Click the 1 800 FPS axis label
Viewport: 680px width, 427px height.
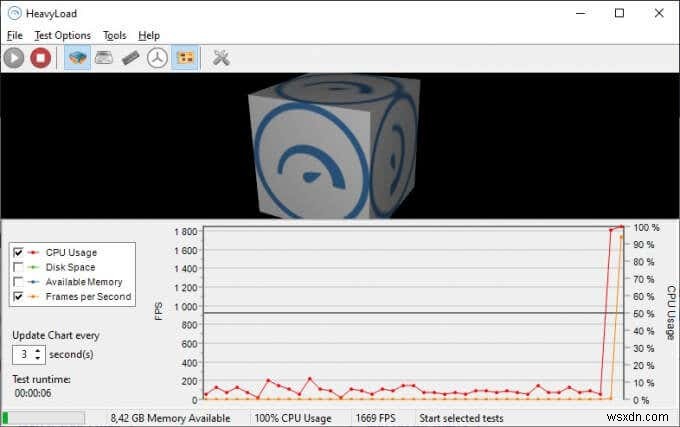185,232
